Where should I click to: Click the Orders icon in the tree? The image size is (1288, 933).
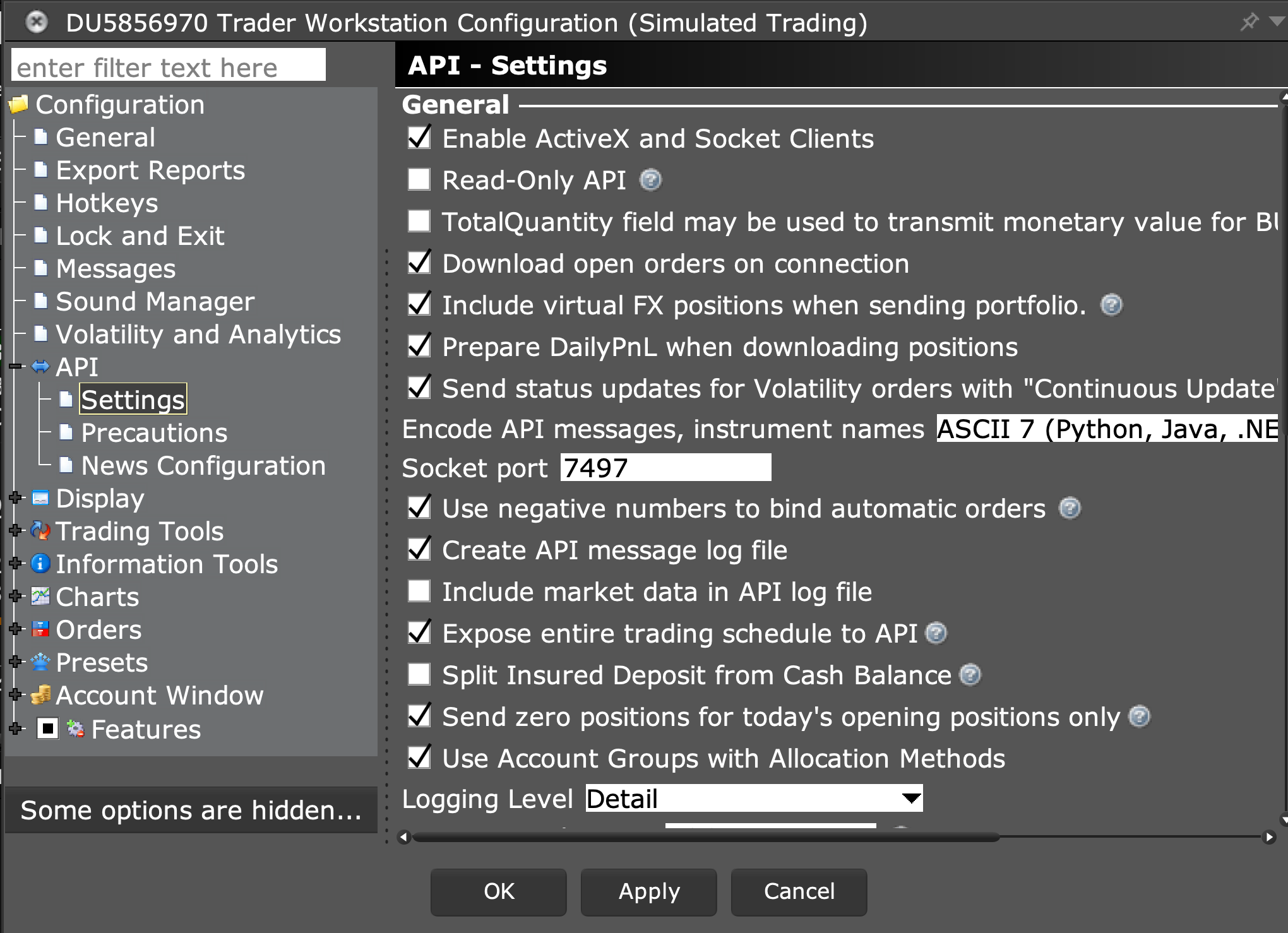(x=39, y=629)
